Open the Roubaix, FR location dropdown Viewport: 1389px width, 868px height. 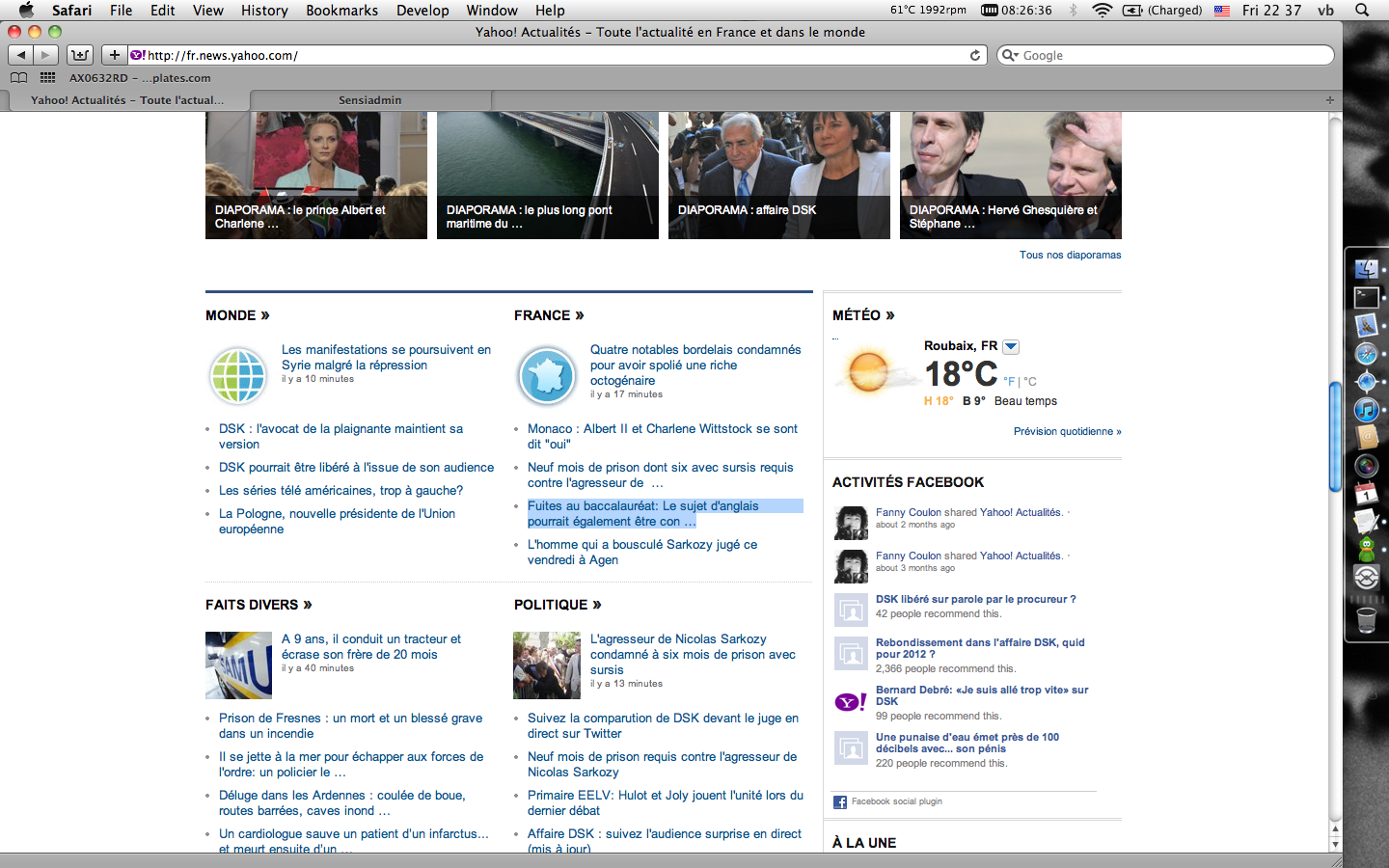coord(1011,347)
